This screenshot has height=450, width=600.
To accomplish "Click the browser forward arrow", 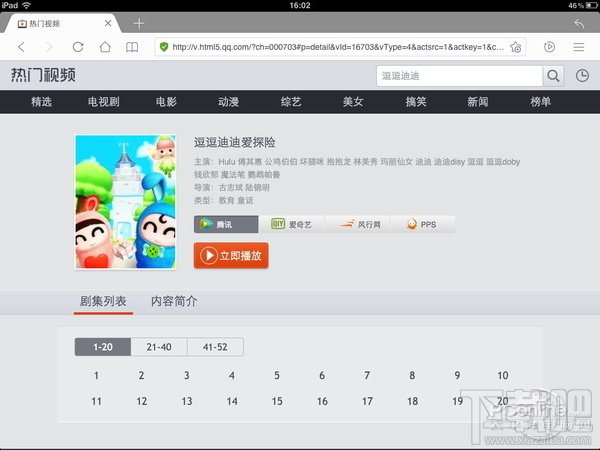I will pyautogui.click(x=49, y=47).
